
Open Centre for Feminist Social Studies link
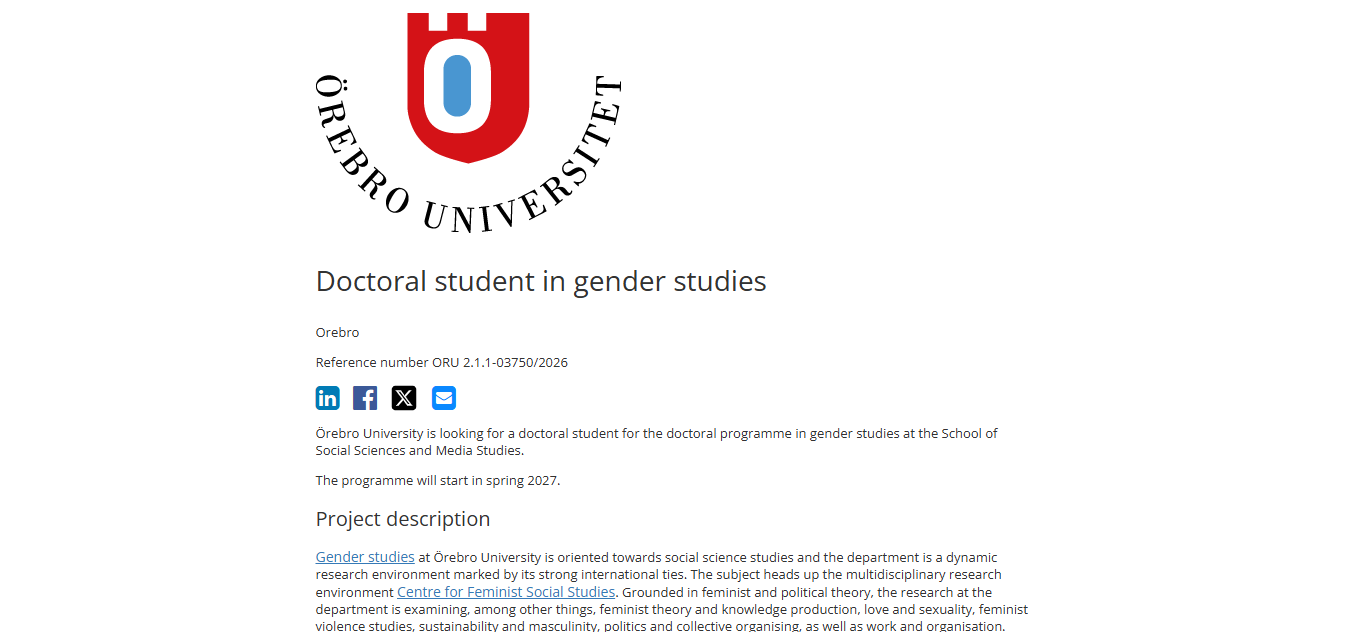point(506,592)
